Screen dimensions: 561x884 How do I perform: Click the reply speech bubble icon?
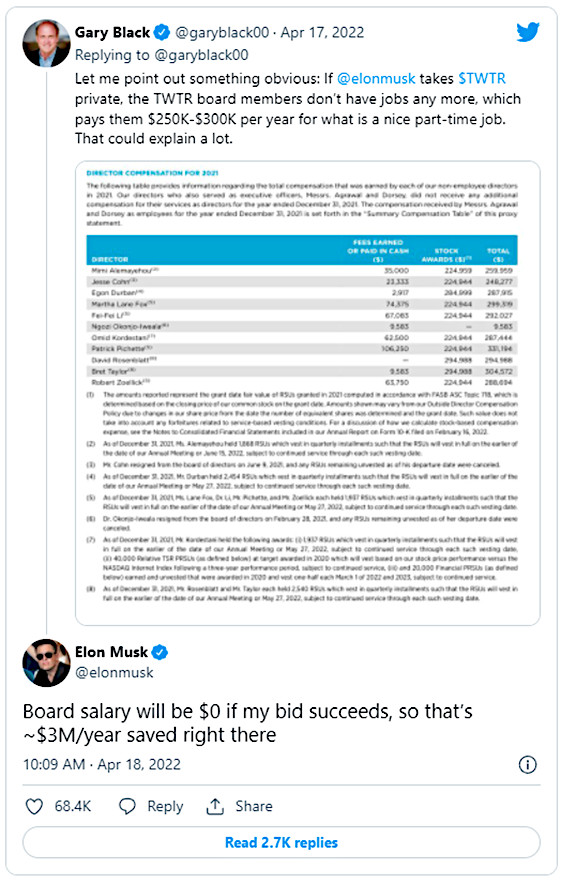[127, 806]
